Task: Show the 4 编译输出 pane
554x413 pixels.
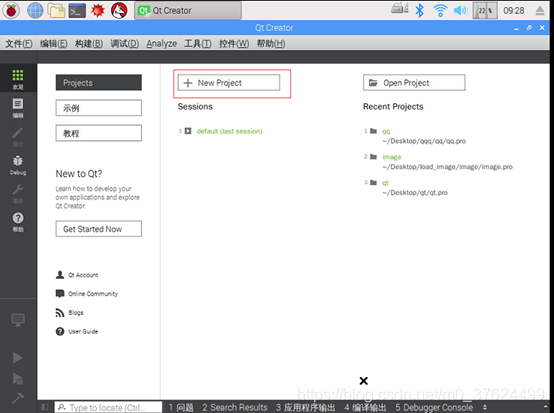Action: pos(365,407)
